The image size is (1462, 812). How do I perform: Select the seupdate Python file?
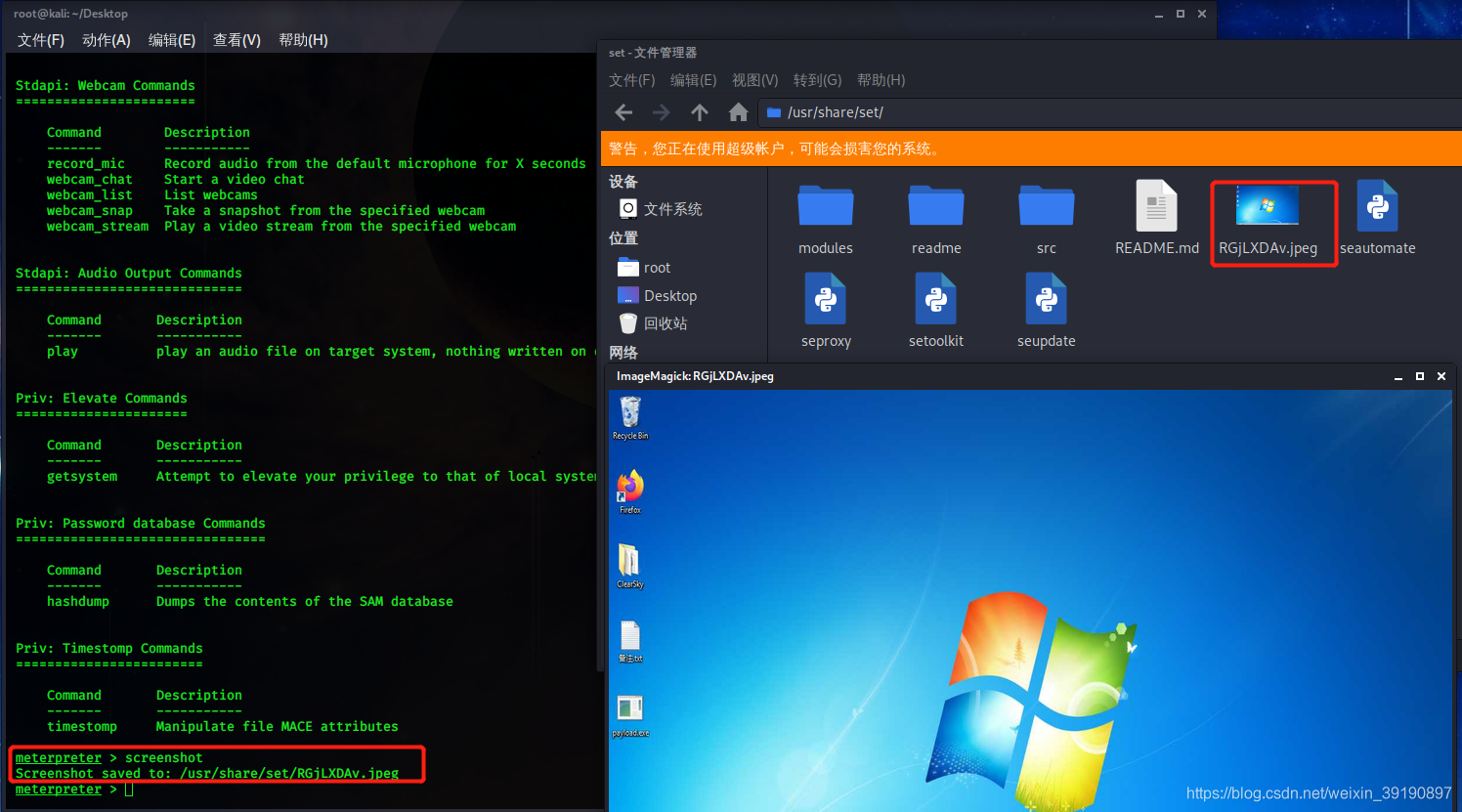[x=1047, y=311]
